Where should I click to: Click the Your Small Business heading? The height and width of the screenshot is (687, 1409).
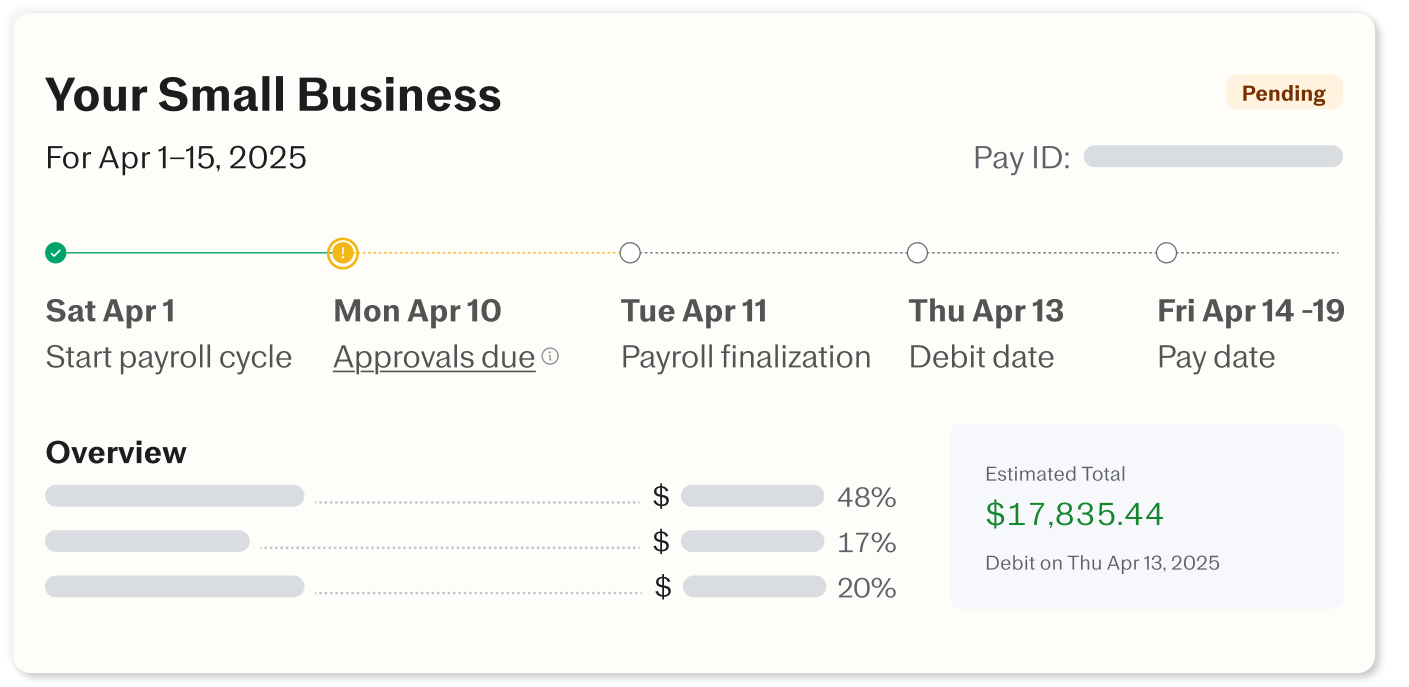pyautogui.click(x=273, y=95)
